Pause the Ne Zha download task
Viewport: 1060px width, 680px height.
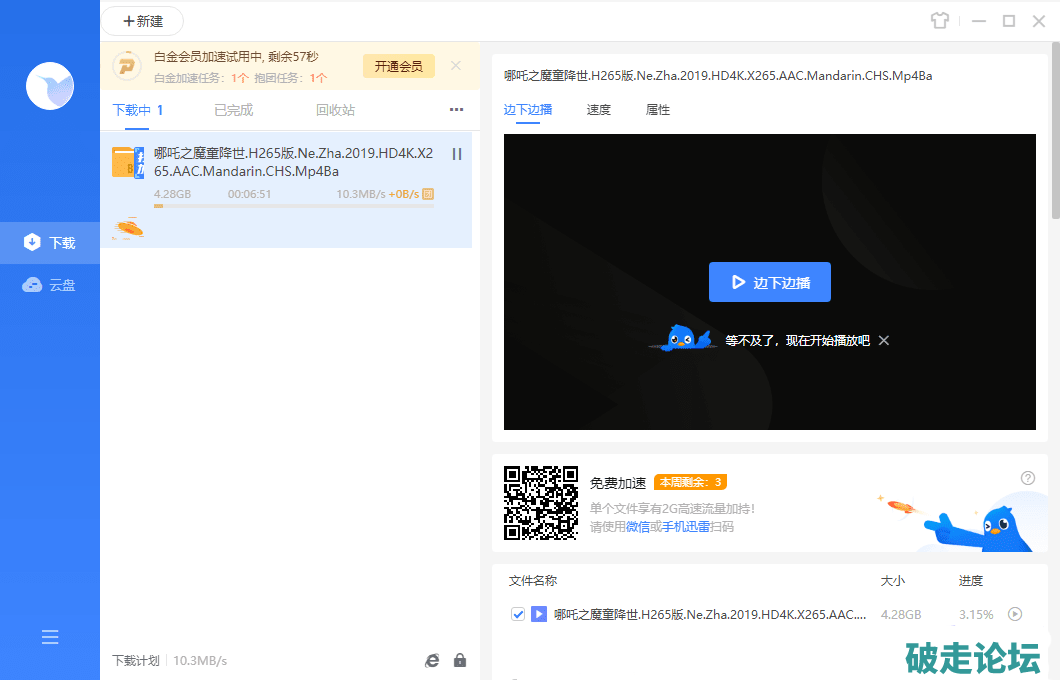457,154
